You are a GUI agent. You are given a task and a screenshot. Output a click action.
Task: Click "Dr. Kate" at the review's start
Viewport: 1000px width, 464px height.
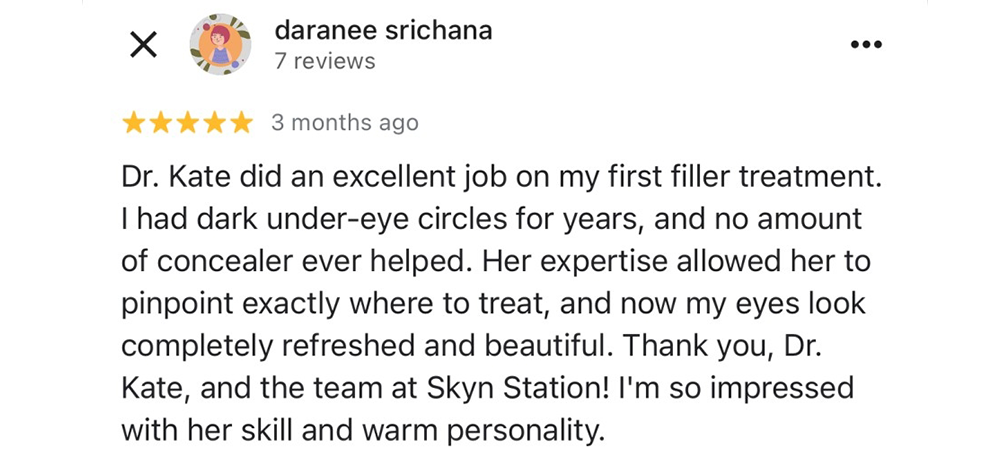coord(169,179)
